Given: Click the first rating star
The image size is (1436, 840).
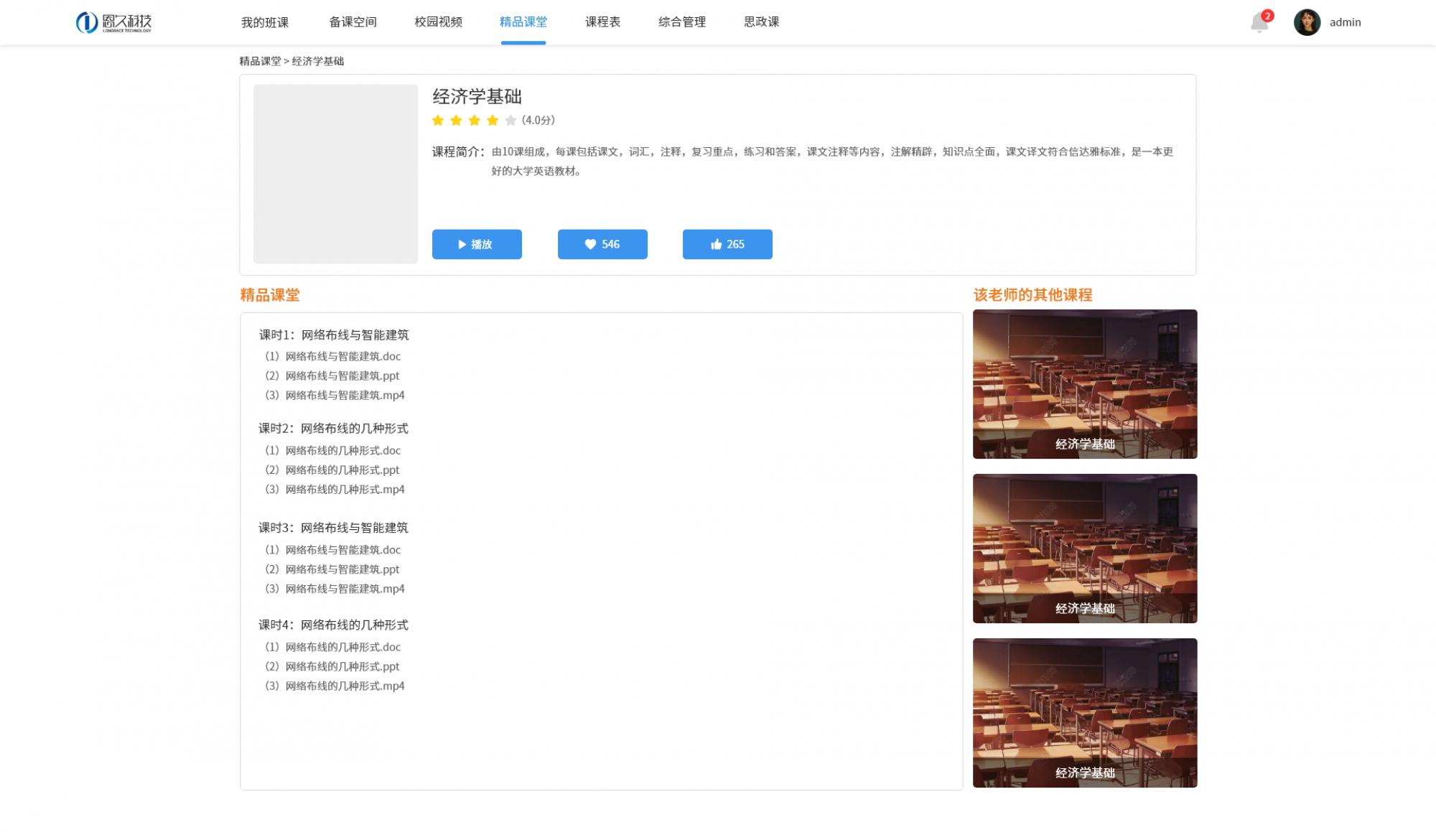Looking at the screenshot, I should (438, 120).
